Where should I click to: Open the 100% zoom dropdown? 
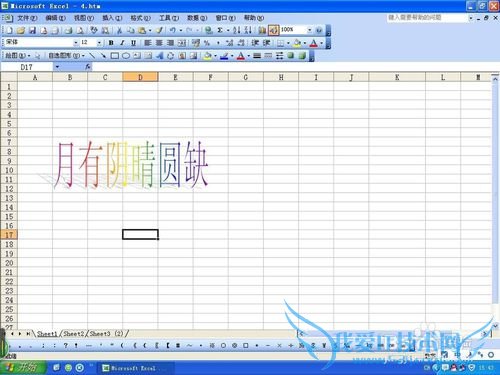[310, 31]
